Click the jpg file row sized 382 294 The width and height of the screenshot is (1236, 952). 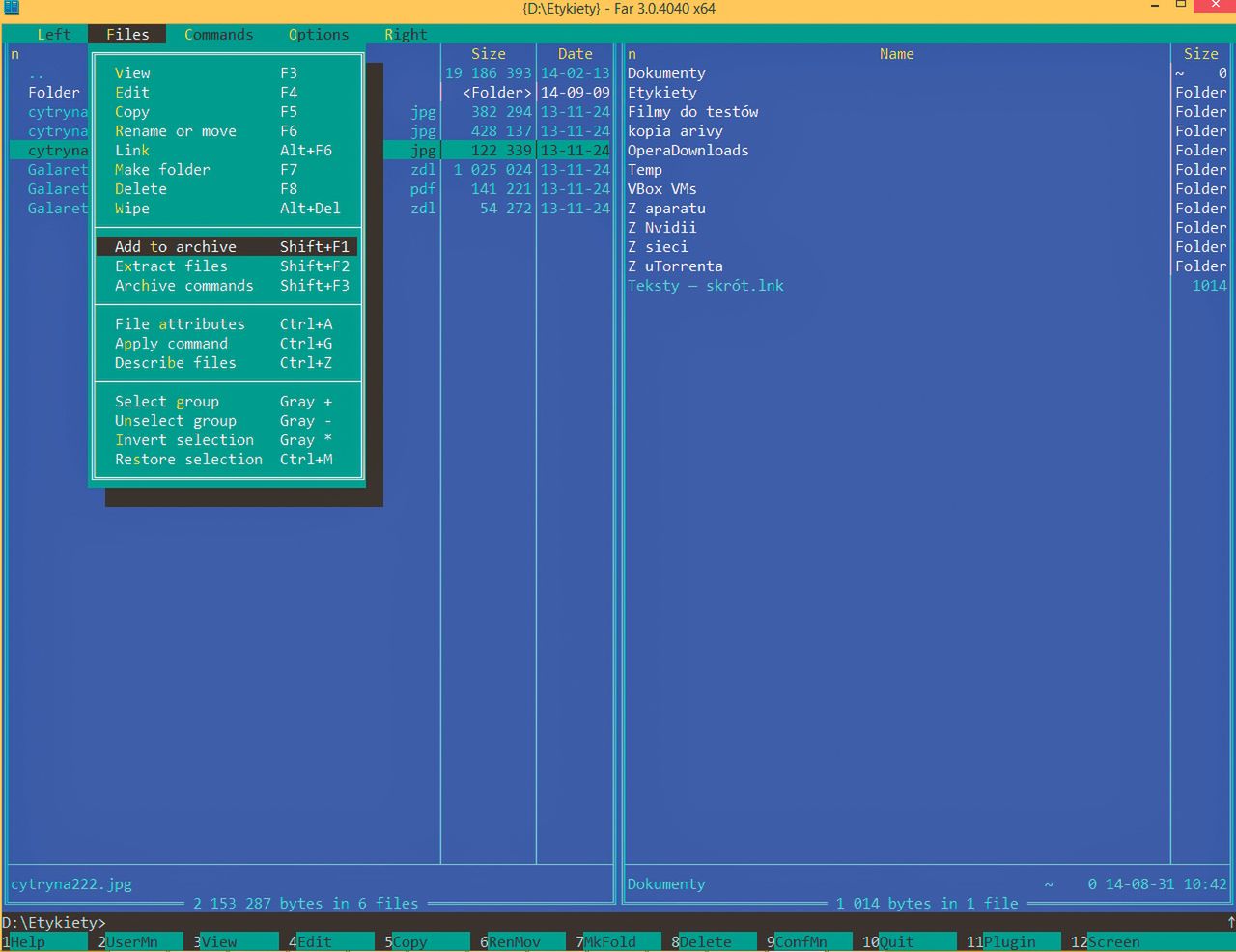(x=310, y=111)
